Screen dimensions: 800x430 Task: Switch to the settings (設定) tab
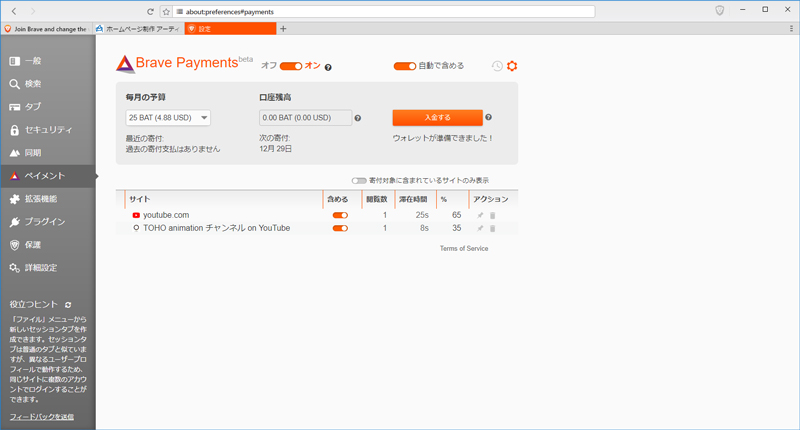231,29
